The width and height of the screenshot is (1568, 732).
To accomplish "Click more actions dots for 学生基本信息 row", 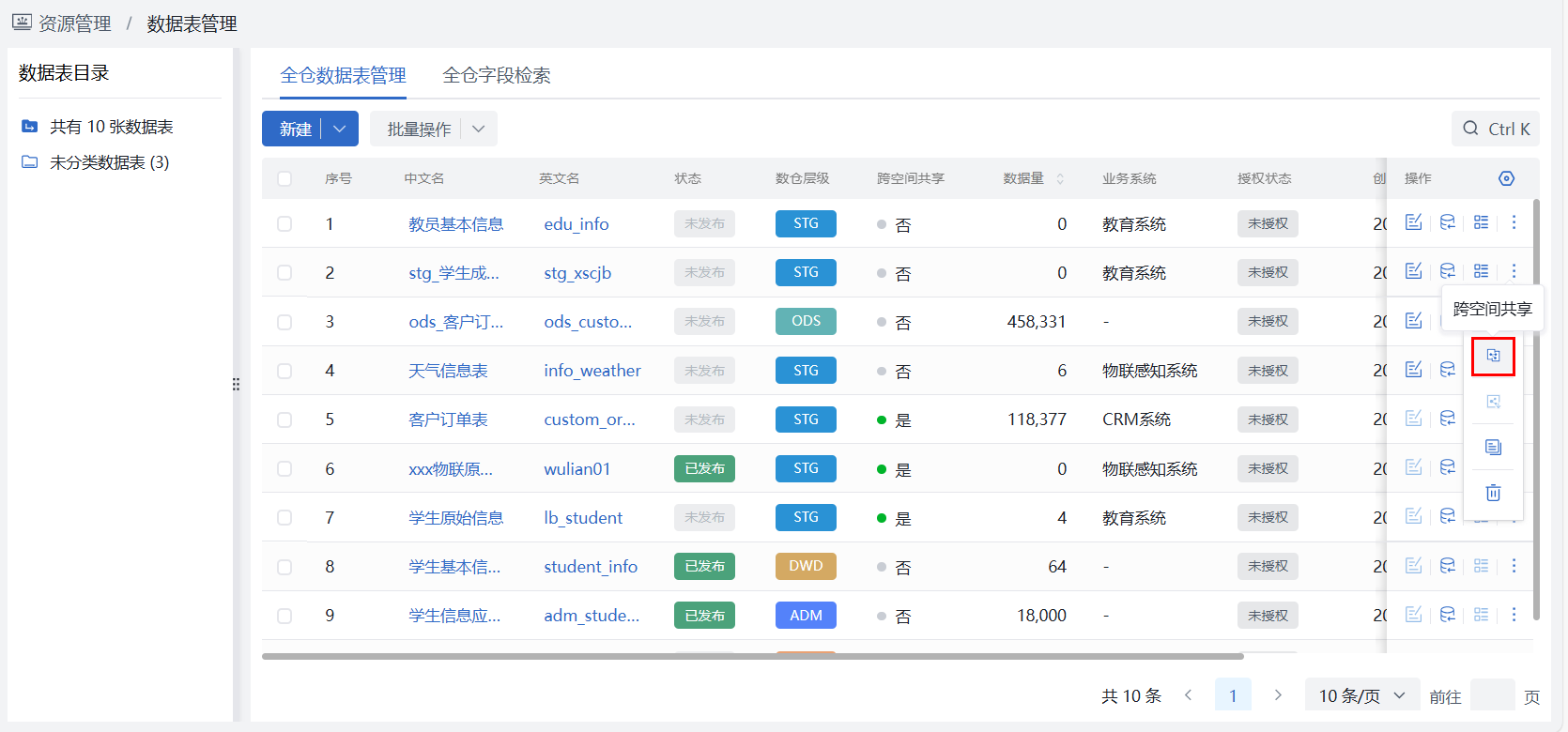I will coord(1514,566).
